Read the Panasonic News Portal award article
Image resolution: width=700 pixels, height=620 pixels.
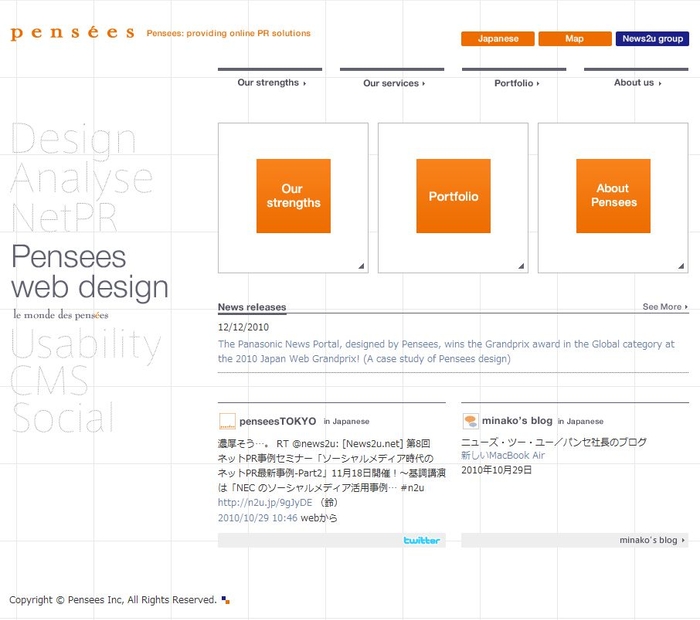(446, 351)
